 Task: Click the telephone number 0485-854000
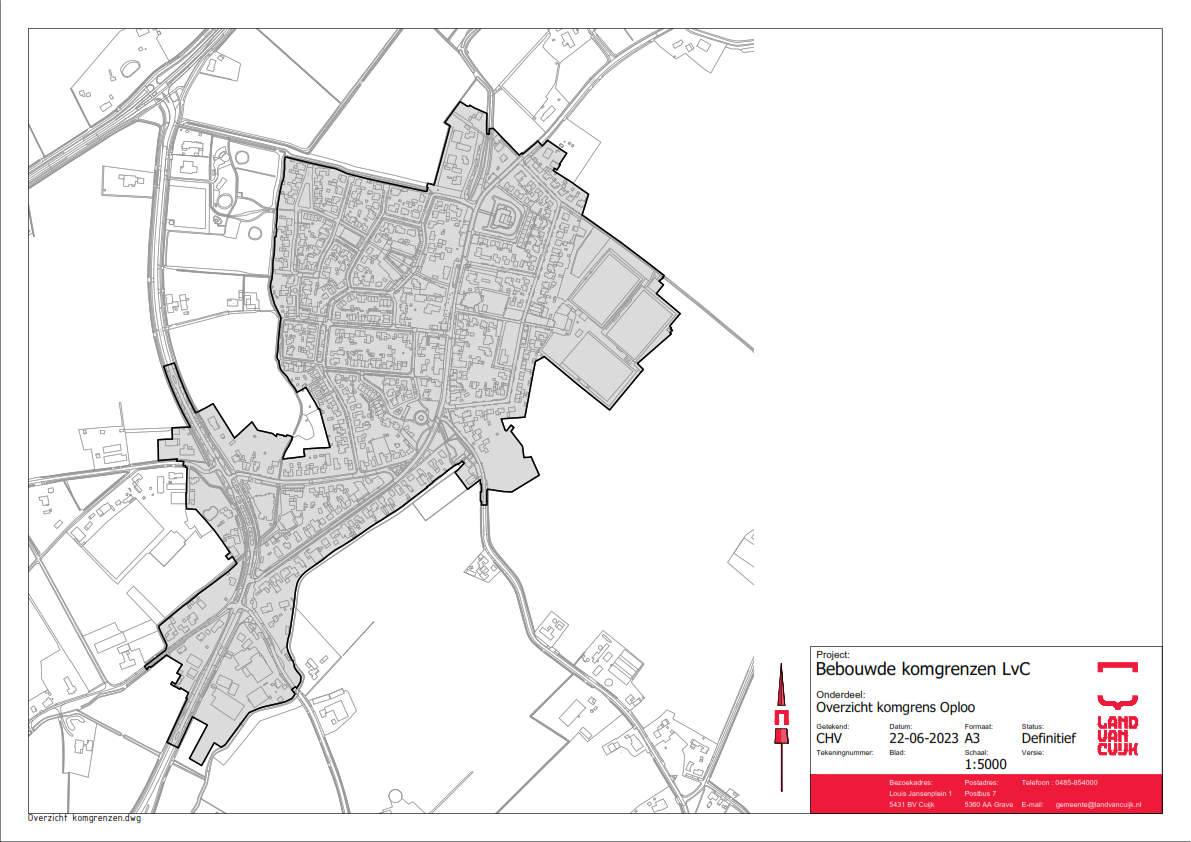tap(1074, 782)
